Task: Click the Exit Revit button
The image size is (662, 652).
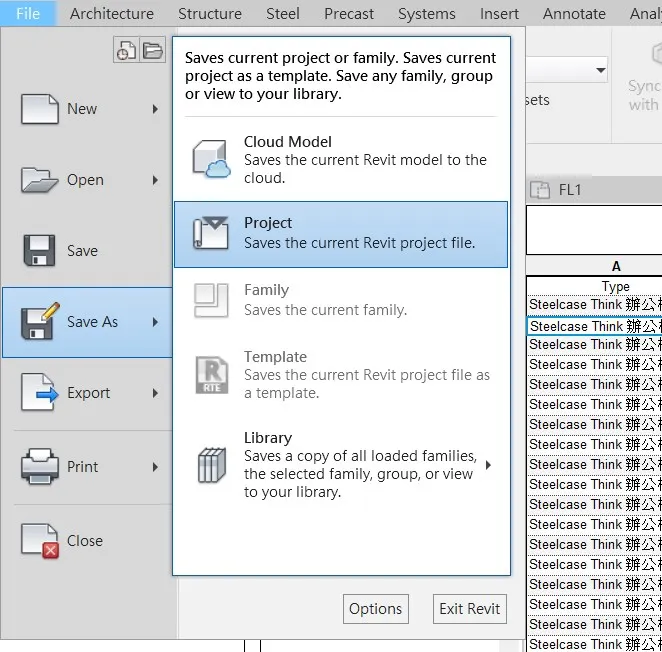Action: point(469,609)
